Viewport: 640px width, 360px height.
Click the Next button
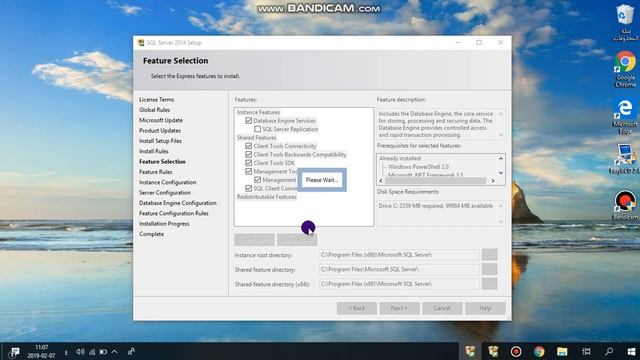pyautogui.click(x=399, y=308)
